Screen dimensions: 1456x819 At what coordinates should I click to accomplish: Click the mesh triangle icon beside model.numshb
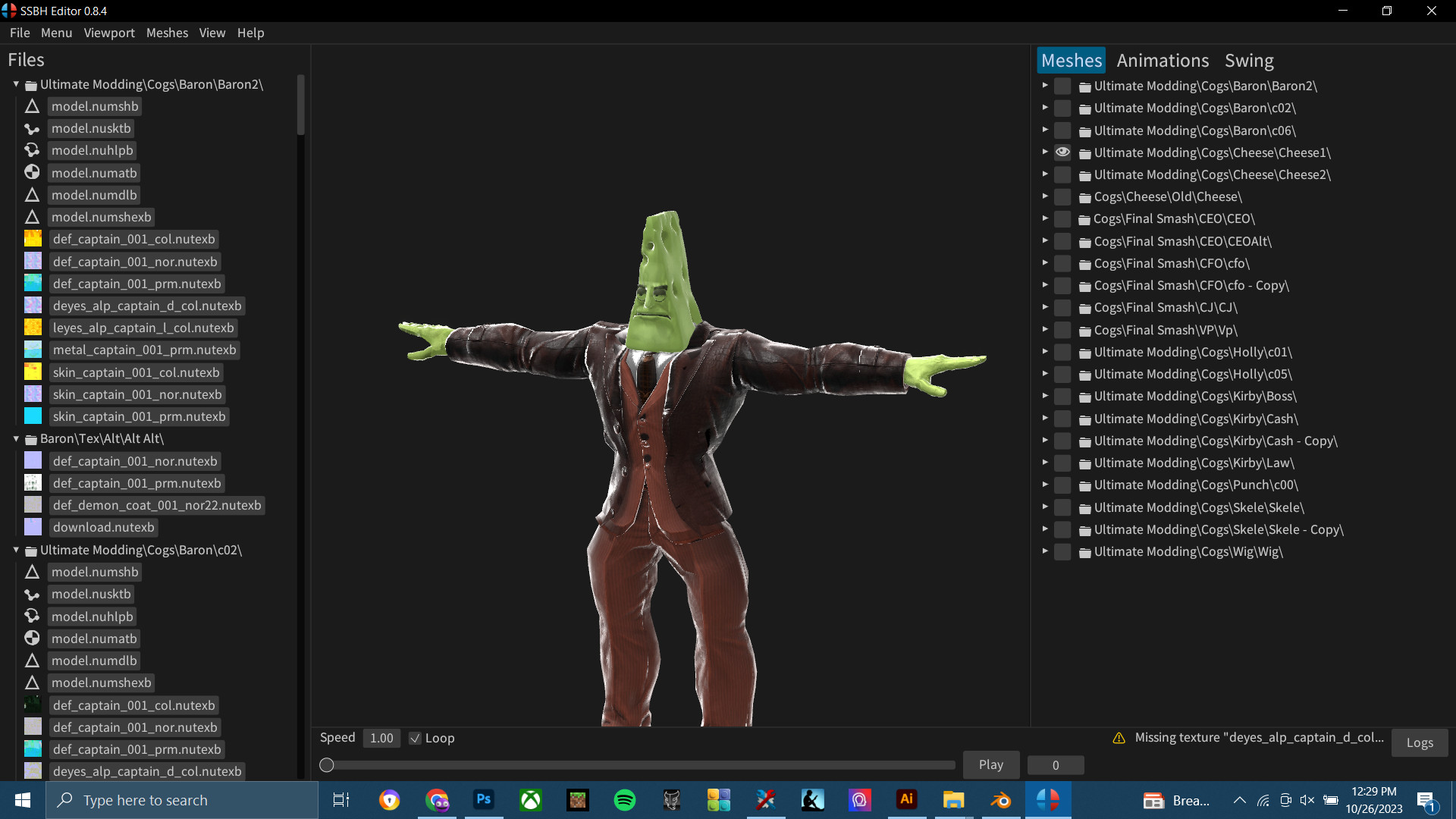point(32,106)
